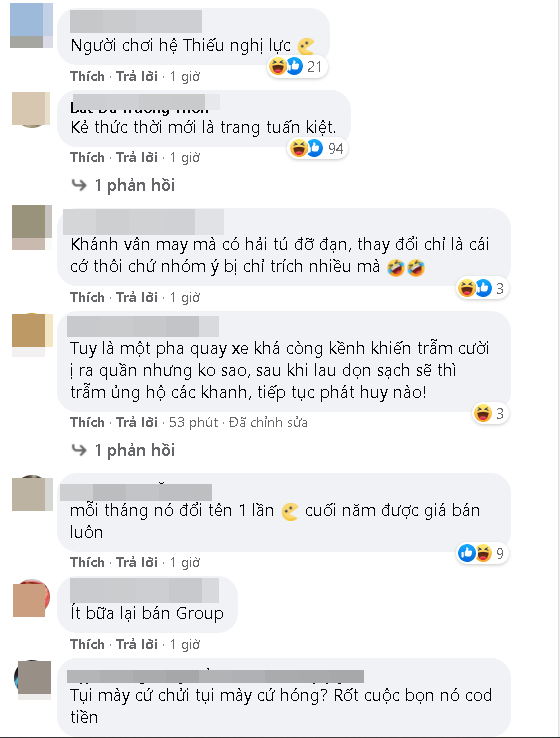The height and width of the screenshot is (738, 560).
Task: Open the avatar of the 'Thiếu nghị lực' commenter
Action: 31,25
